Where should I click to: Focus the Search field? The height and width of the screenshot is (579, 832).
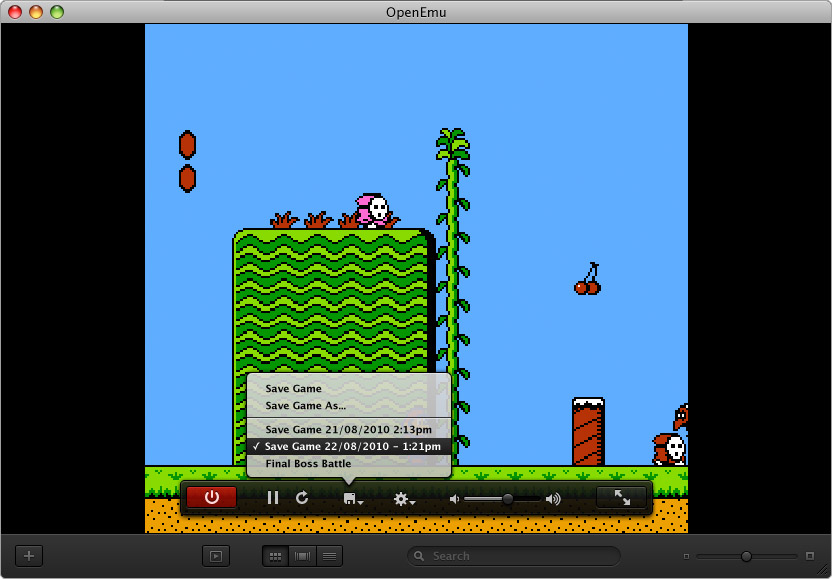(514, 556)
